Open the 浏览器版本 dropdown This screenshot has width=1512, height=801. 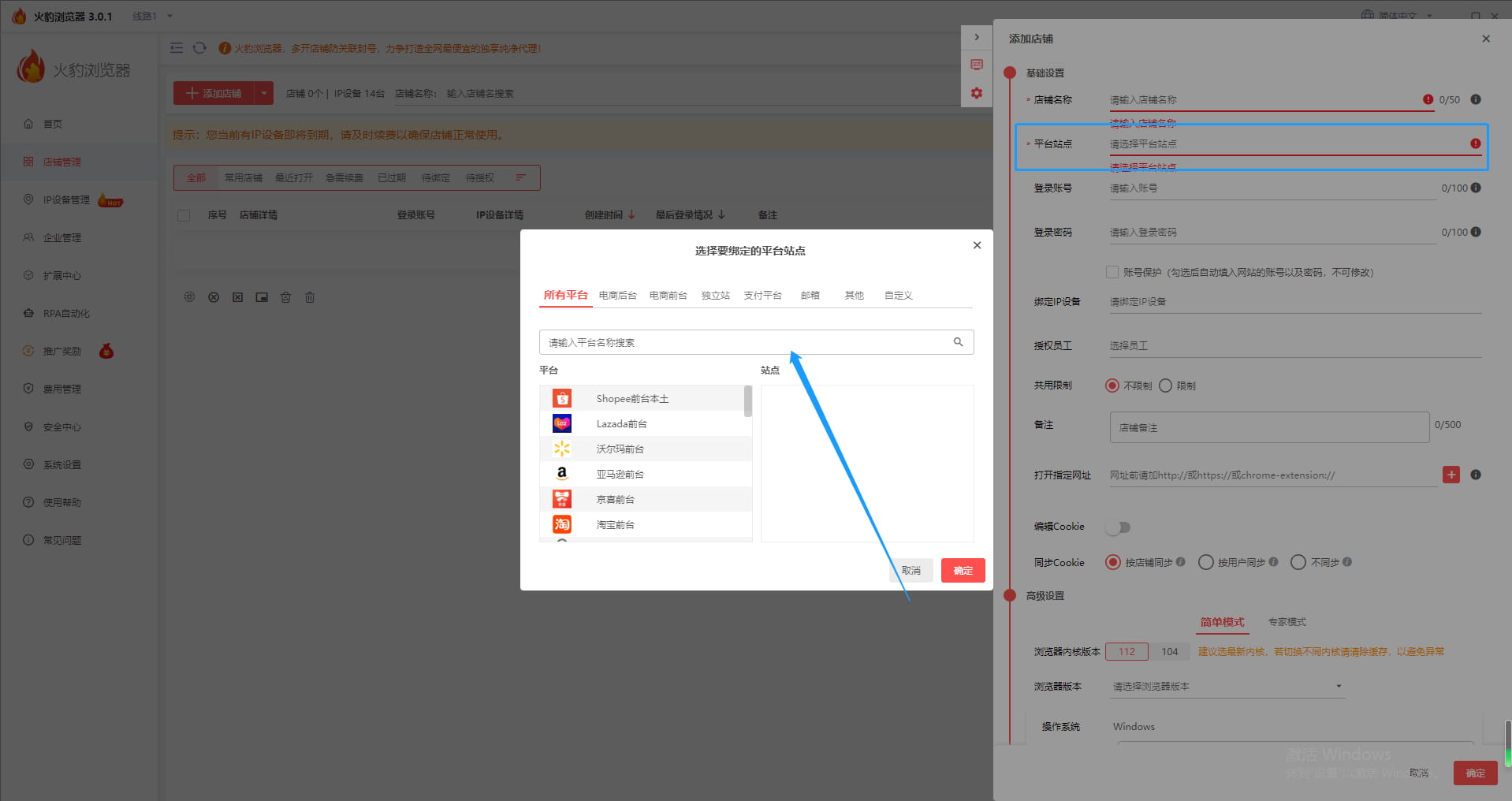pos(1226,686)
